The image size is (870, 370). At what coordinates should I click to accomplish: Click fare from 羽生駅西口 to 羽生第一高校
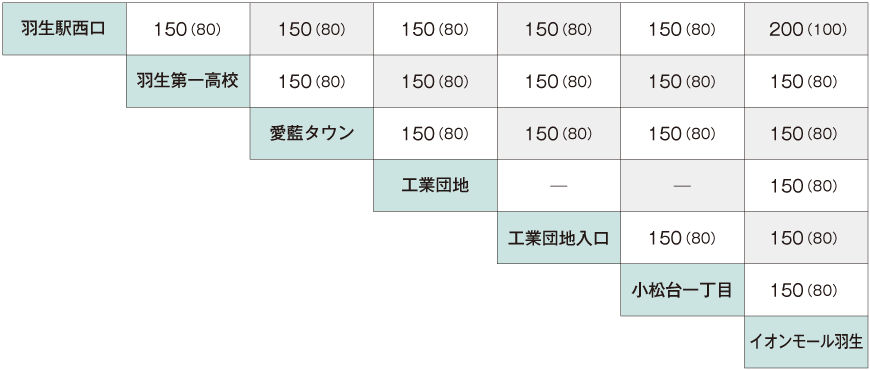point(188,29)
